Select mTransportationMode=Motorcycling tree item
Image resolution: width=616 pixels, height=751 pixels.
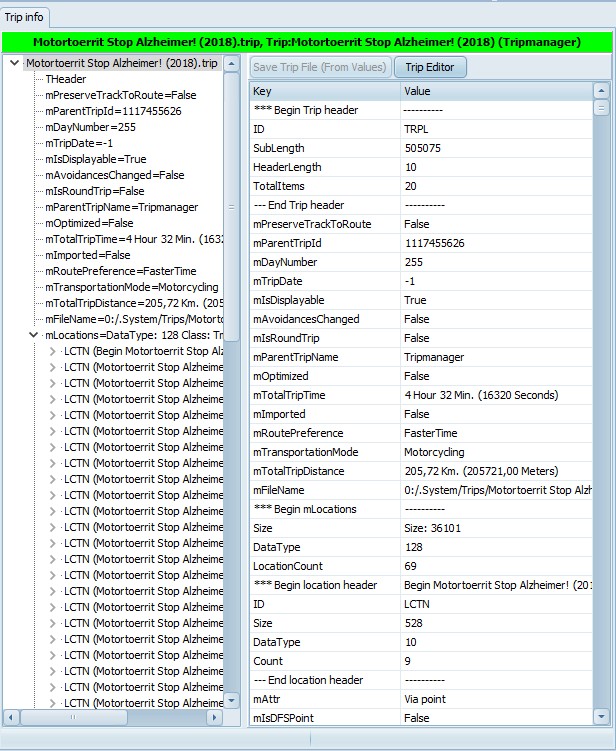[131, 287]
